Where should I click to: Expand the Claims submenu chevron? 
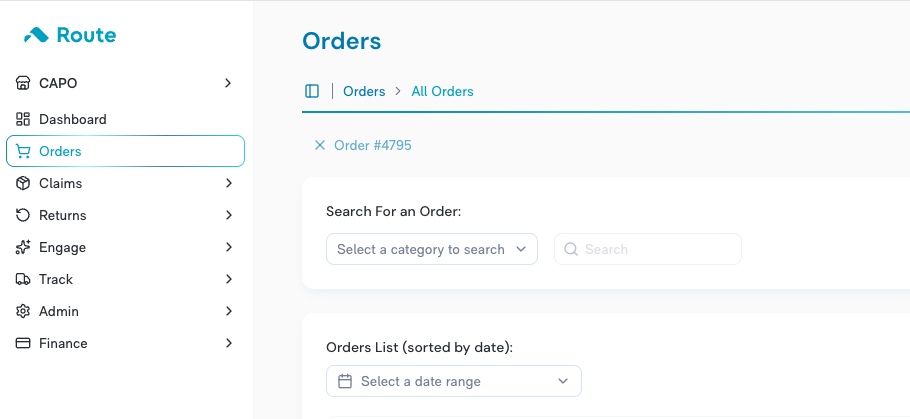point(229,183)
